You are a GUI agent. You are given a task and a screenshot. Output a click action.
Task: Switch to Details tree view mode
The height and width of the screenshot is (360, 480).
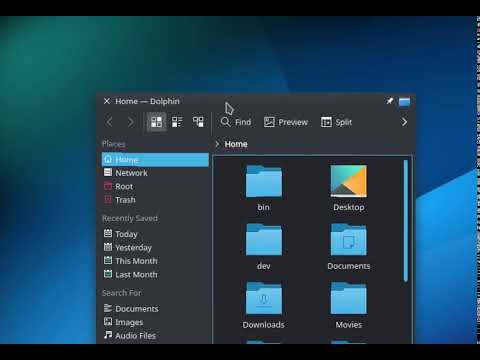pyautogui.click(x=198, y=122)
